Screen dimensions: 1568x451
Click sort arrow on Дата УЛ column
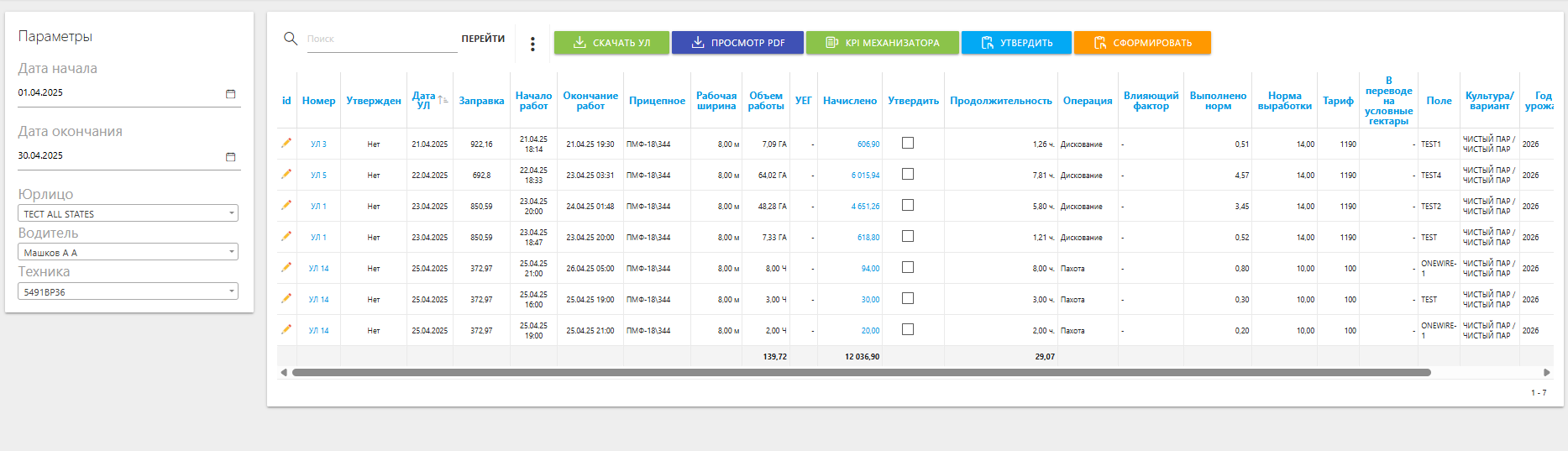442,100
